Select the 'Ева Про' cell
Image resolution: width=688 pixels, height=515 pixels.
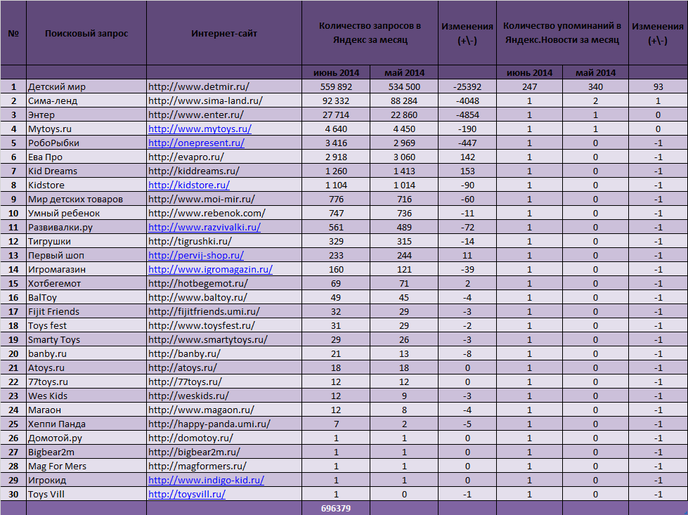[86, 157]
